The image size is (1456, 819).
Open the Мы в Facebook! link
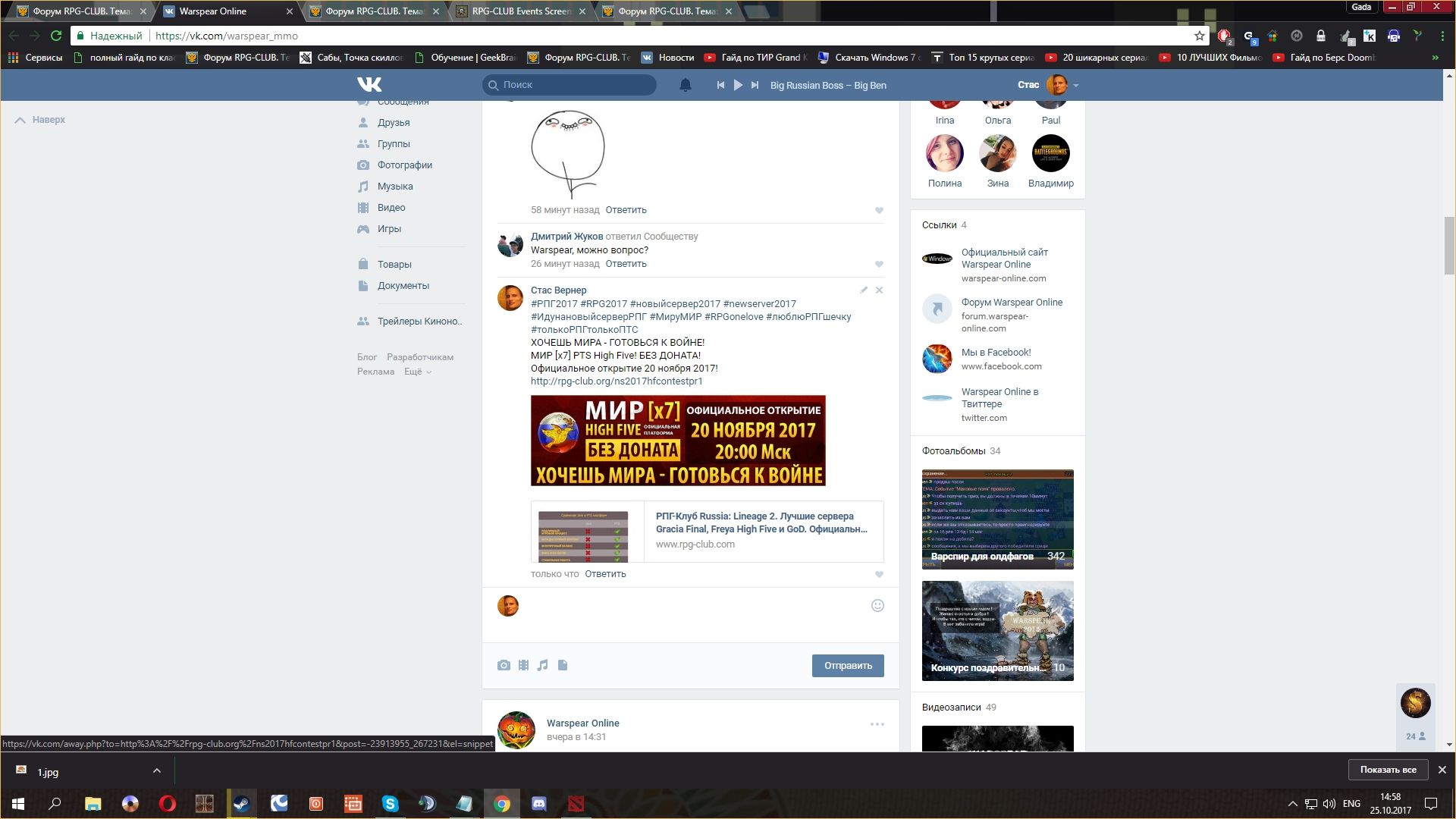tap(996, 353)
